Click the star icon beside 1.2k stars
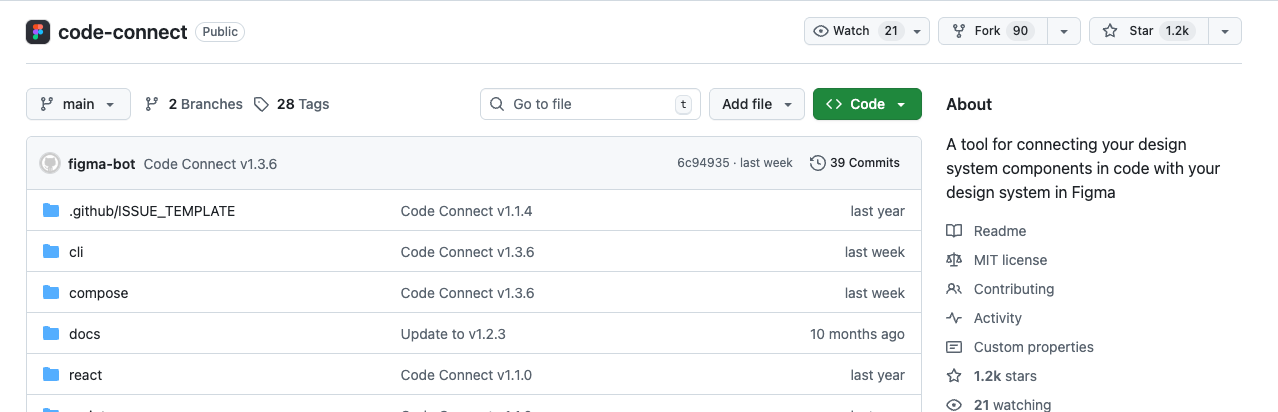The image size is (1278, 412). click(954, 376)
